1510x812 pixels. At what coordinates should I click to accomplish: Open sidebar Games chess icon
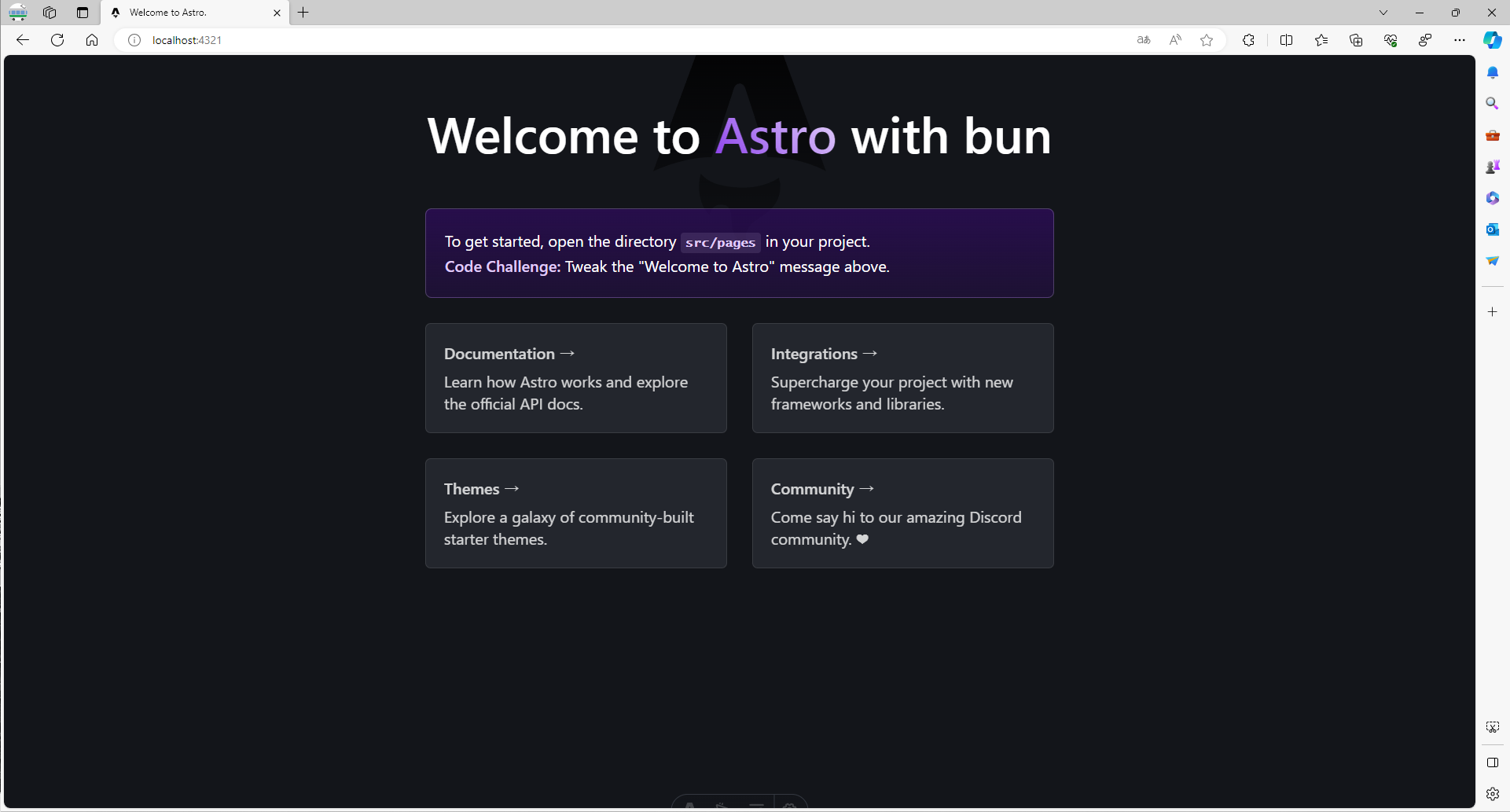tap(1493, 167)
